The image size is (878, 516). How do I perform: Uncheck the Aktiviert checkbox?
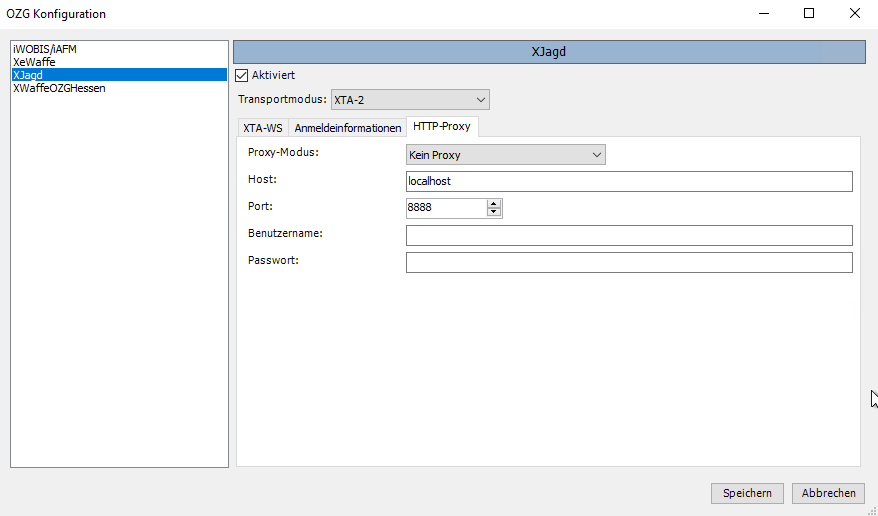[241, 75]
